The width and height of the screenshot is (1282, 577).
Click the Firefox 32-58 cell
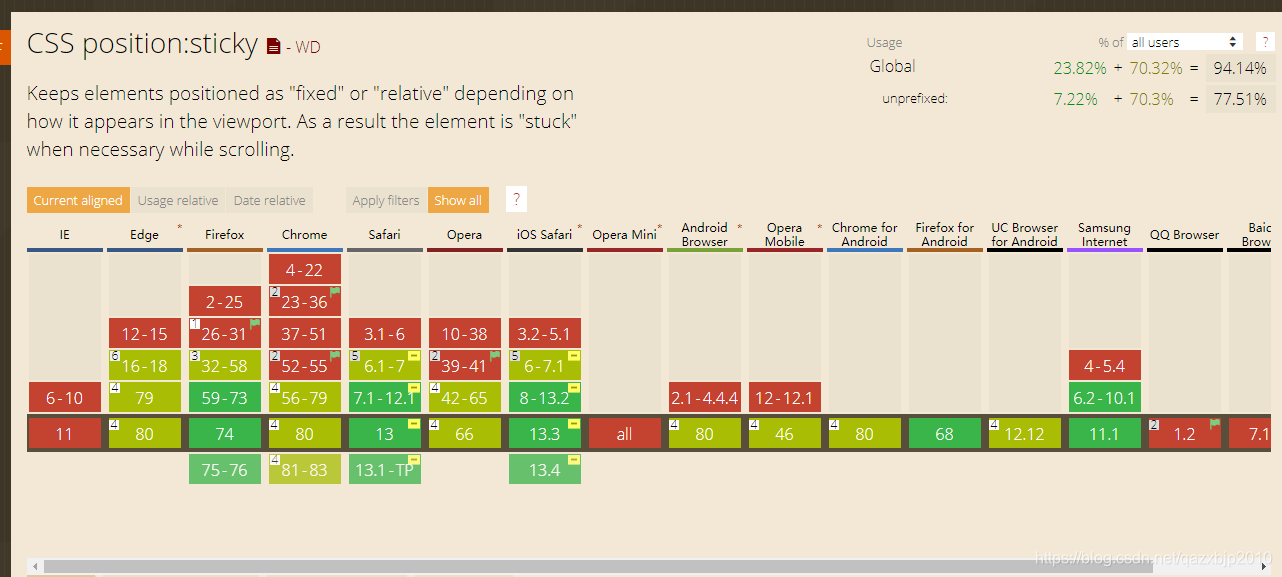(225, 365)
